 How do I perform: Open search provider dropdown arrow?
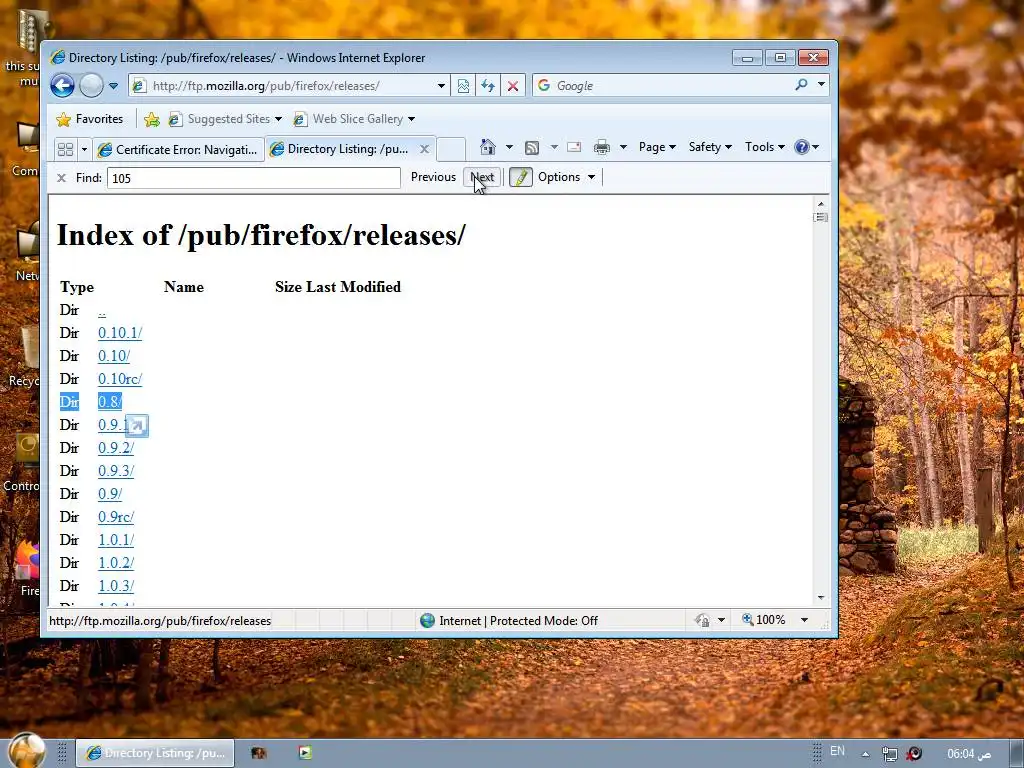coord(822,85)
